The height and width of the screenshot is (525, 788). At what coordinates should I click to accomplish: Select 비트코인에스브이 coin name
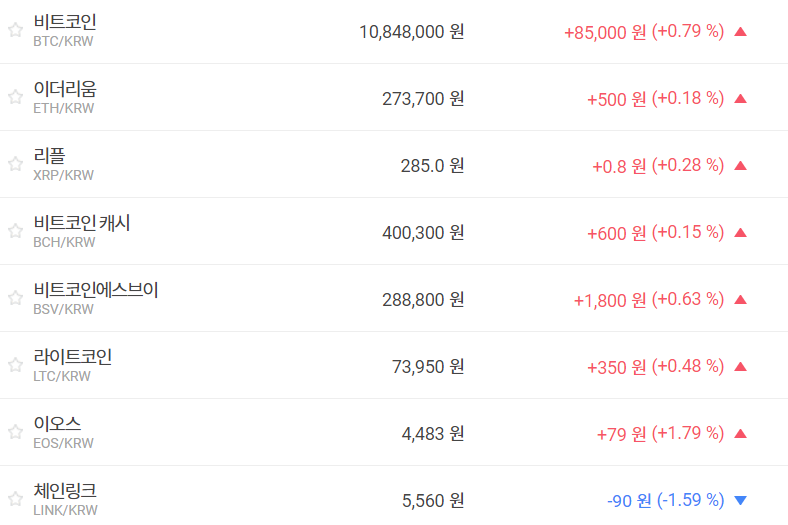click(x=96, y=290)
